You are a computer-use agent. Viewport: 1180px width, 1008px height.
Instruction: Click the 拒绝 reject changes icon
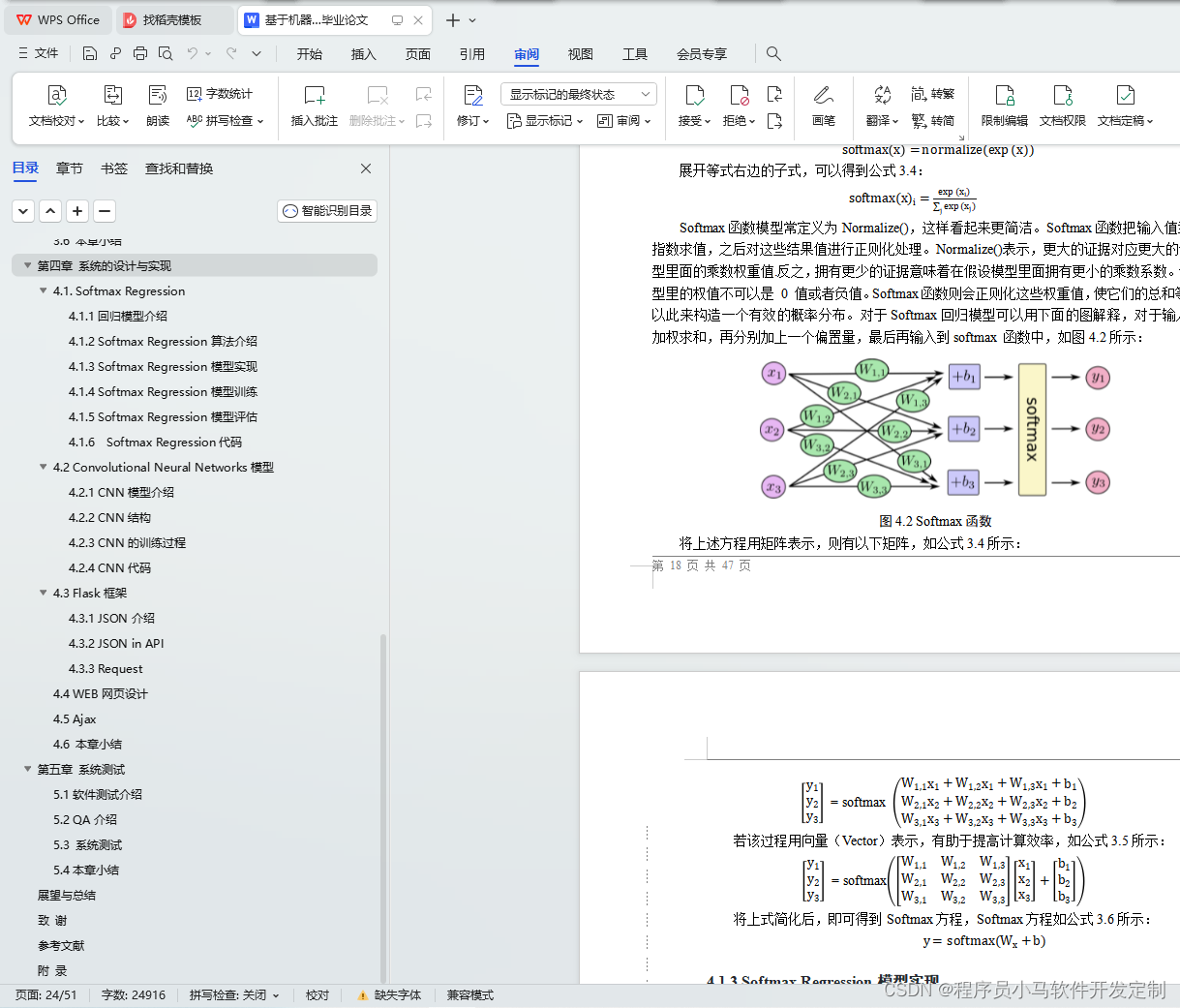(x=740, y=95)
